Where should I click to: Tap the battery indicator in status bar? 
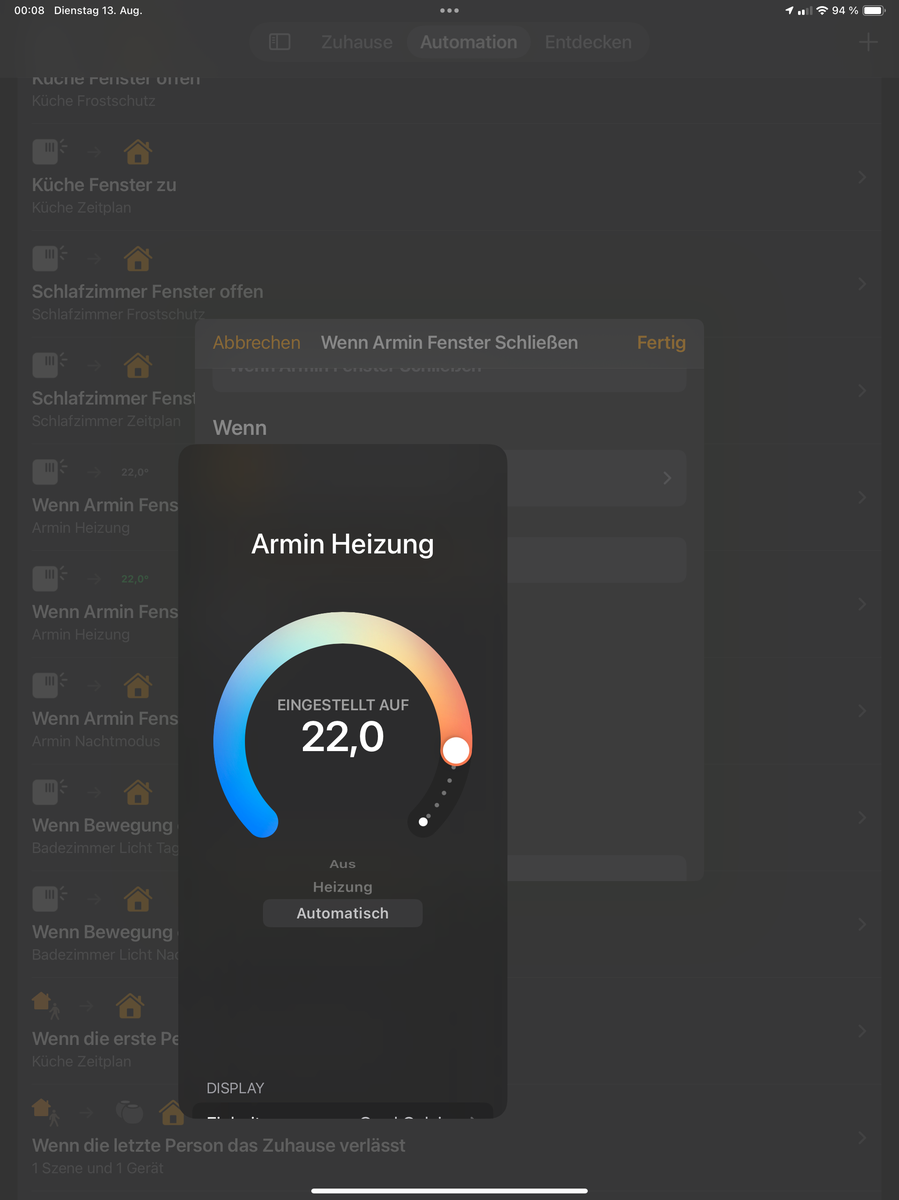873,10
